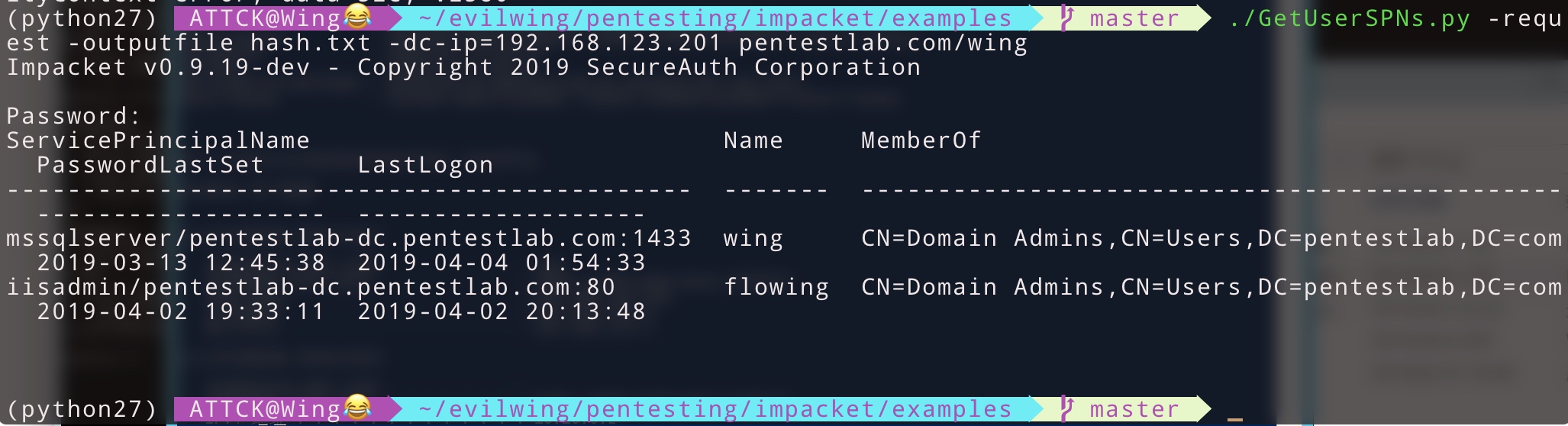The width and height of the screenshot is (1568, 426).
Task: Click the ServicePrincipalName column header
Action: pos(158,140)
